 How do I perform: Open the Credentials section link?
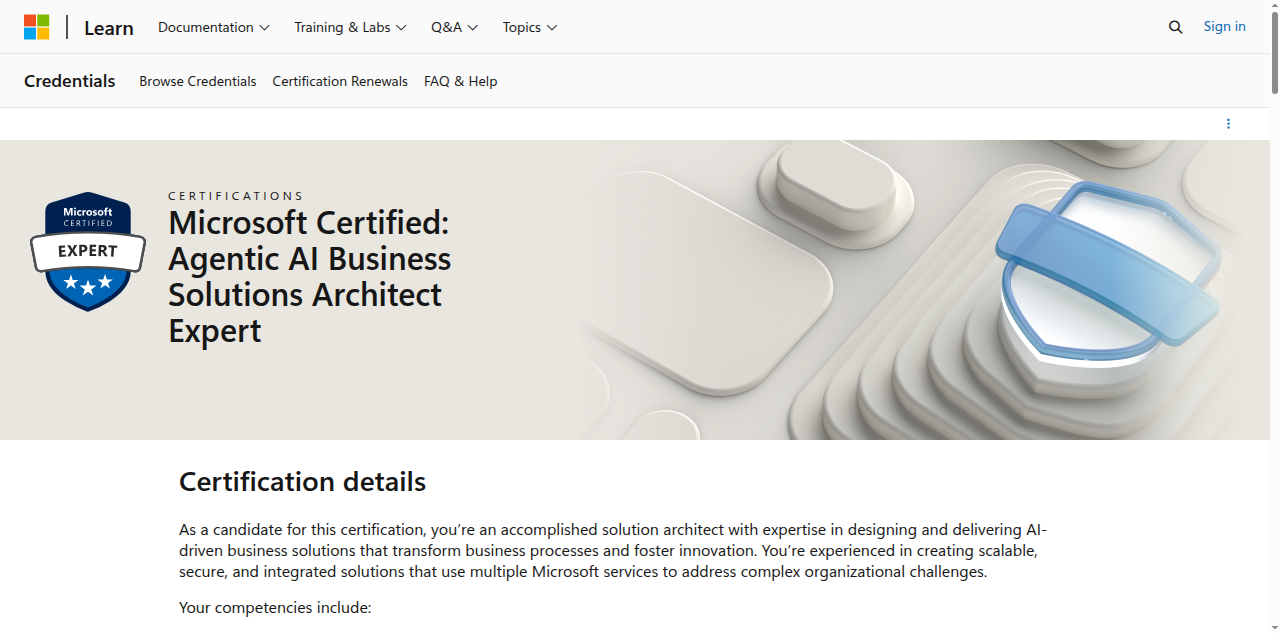(x=70, y=81)
